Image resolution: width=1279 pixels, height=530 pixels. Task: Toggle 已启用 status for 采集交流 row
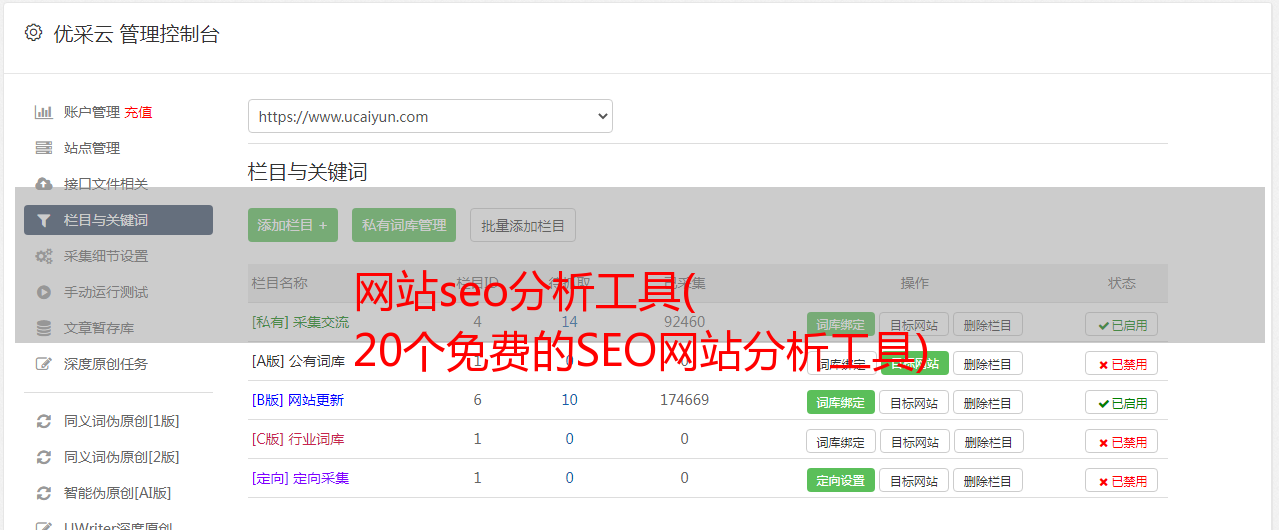pos(1122,324)
